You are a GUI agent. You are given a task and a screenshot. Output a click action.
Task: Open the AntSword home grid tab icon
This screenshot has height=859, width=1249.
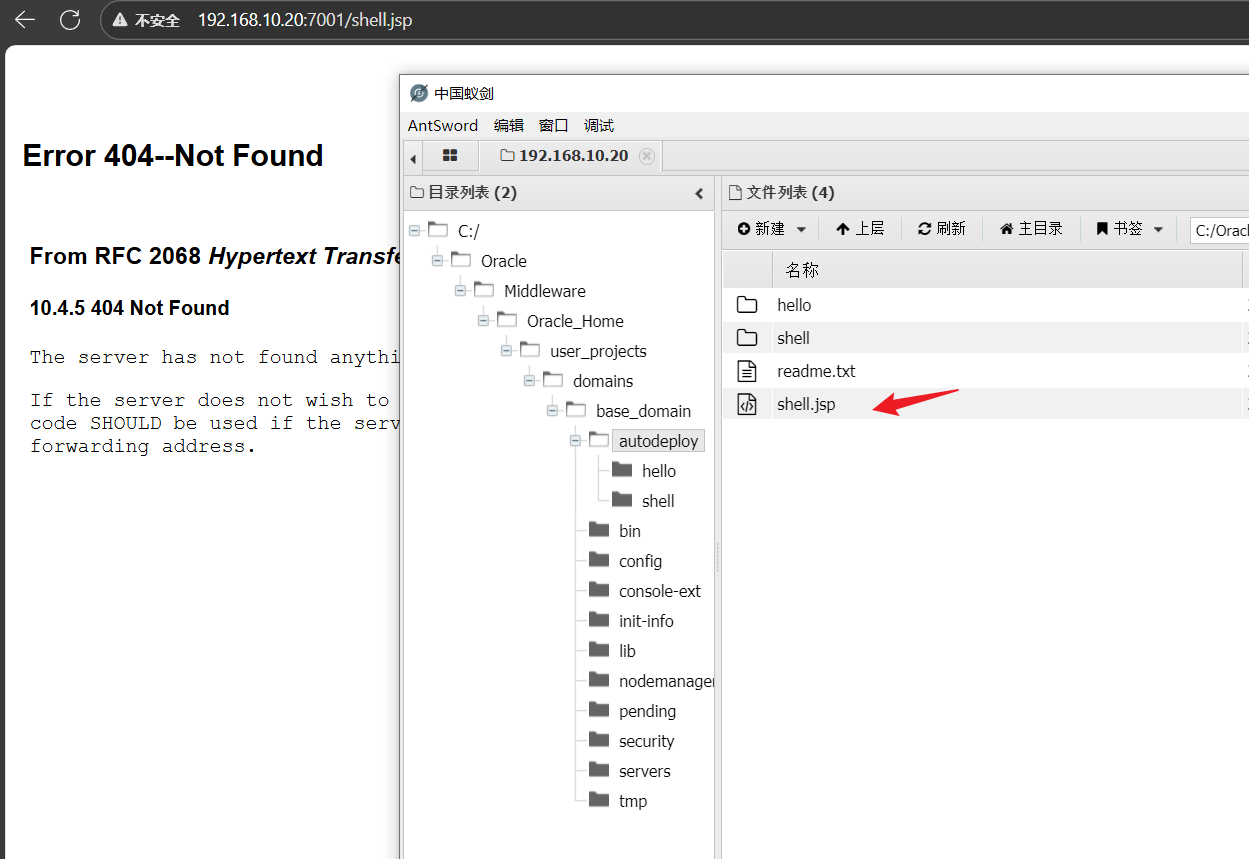(x=450, y=155)
